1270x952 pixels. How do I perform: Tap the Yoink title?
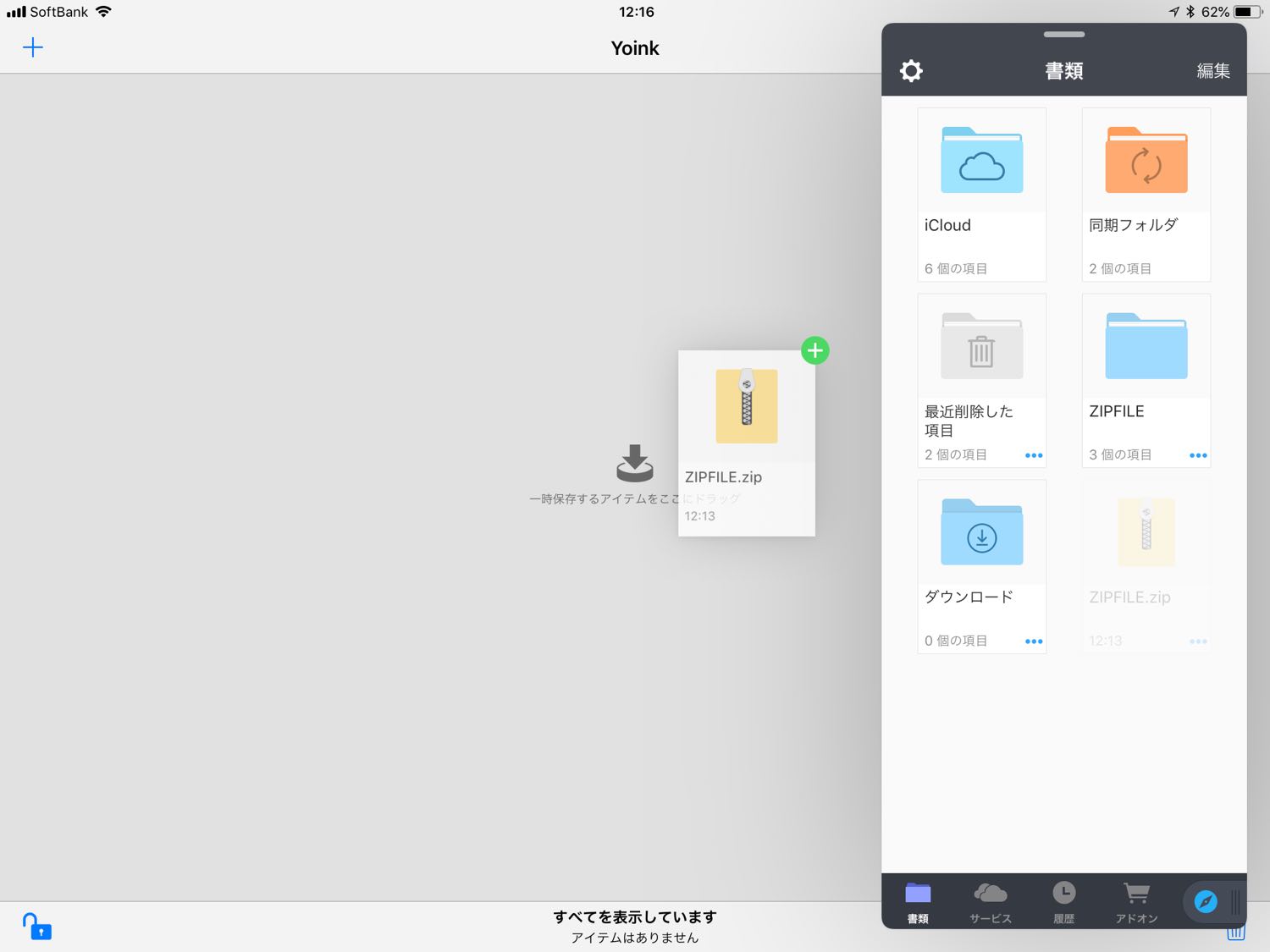635,48
